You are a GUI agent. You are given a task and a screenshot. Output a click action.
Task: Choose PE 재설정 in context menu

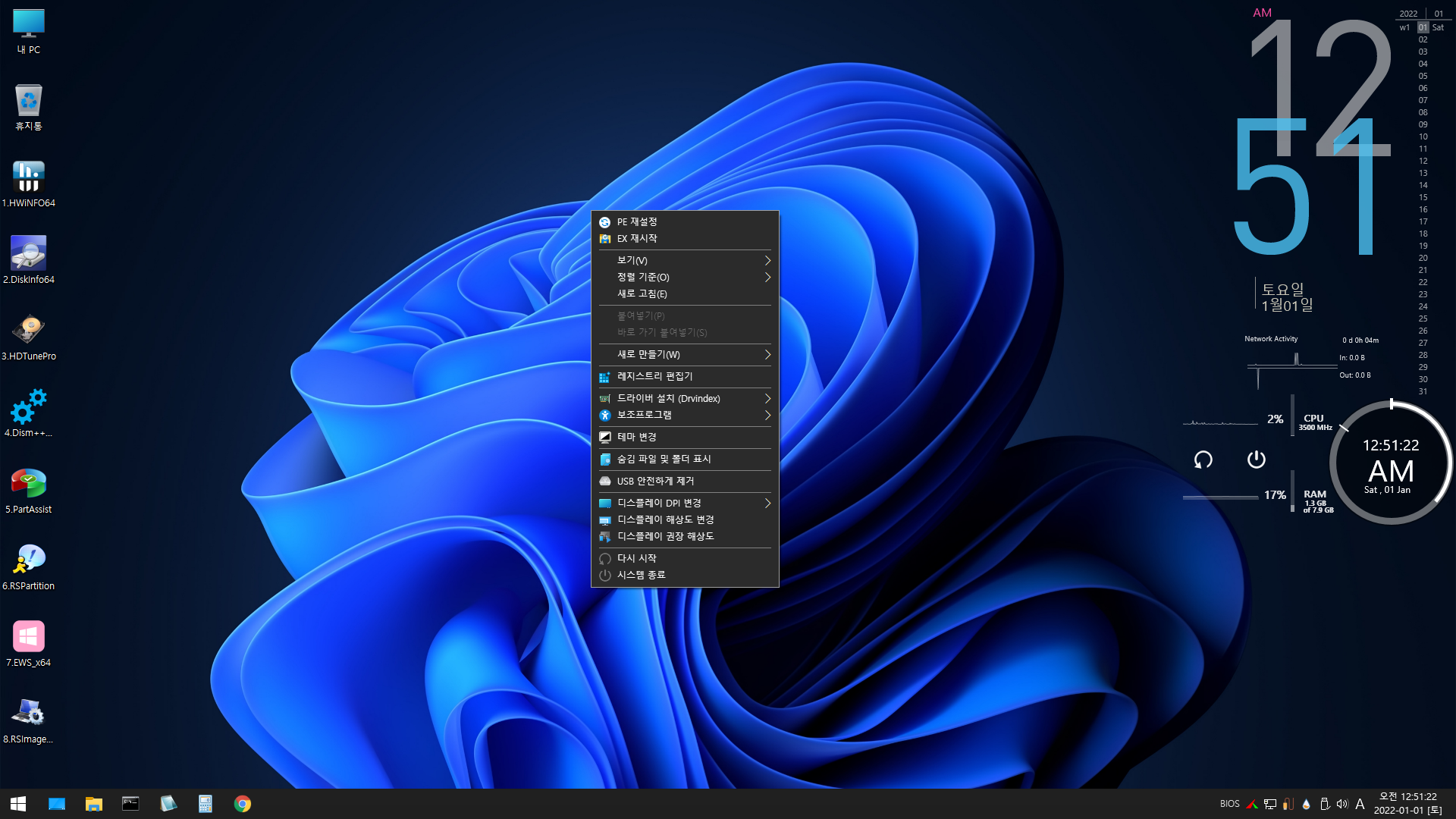(x=685, y=222)
